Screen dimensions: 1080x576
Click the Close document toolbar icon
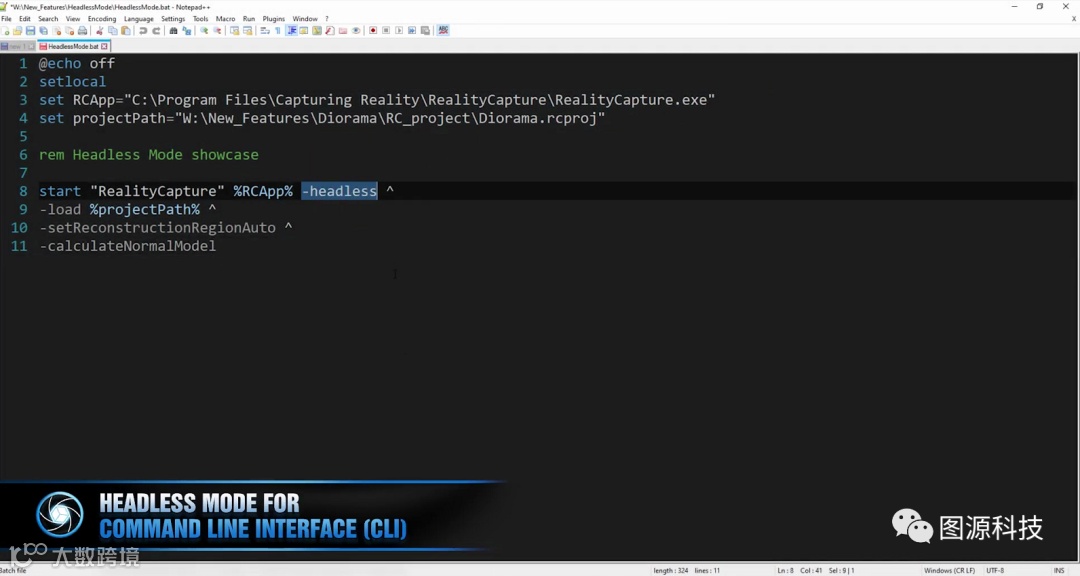coord(57,30)
